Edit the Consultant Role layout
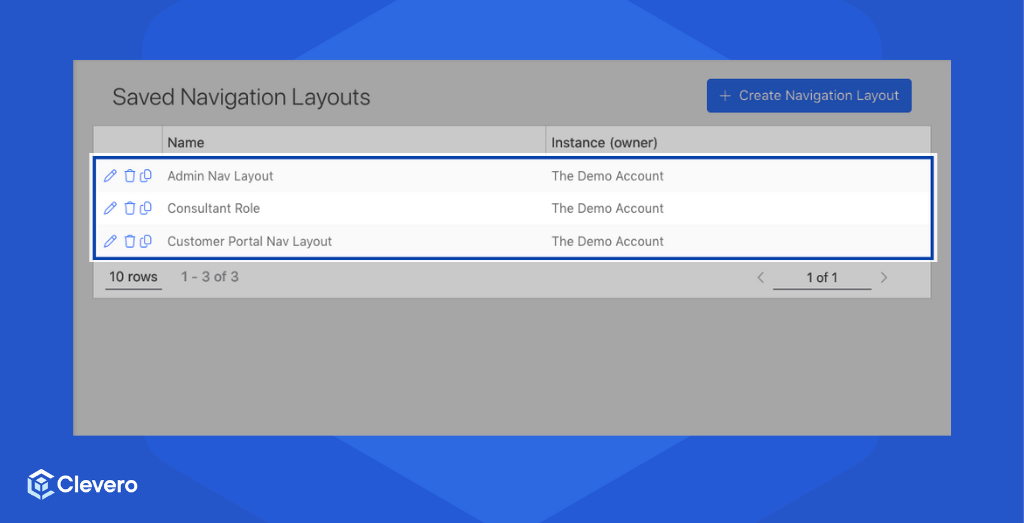The image size is (1024, 523). click(110, 208)
